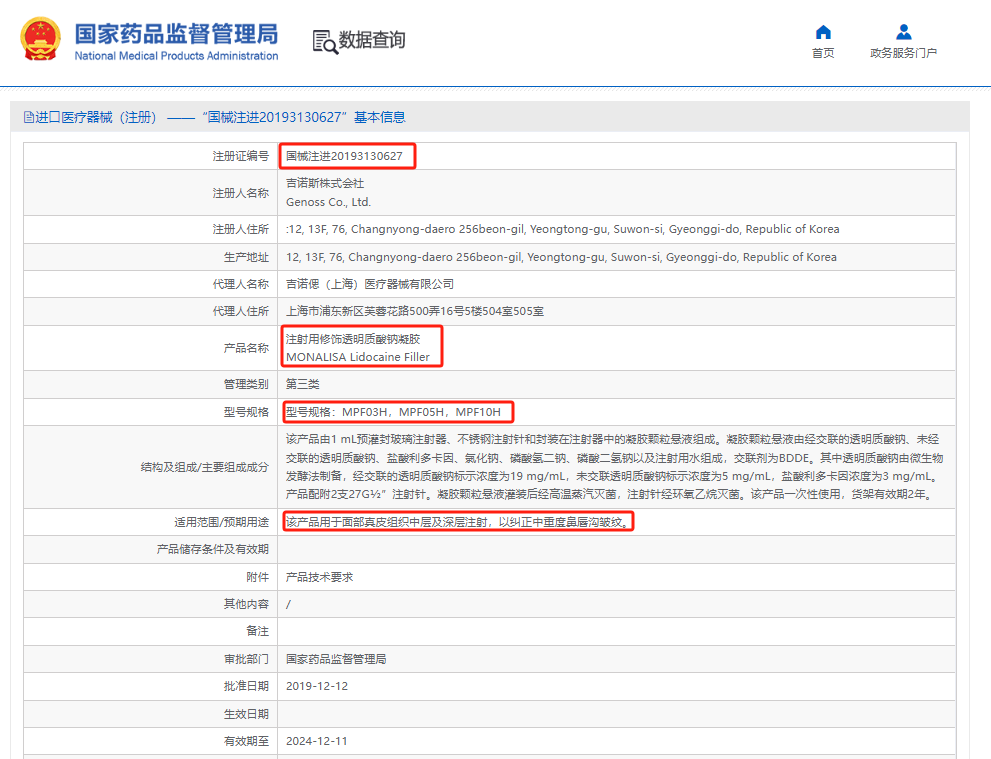991x759 pixels.
Task: Click the 适用范围/预期用途 row label
Action: (222, 522)
